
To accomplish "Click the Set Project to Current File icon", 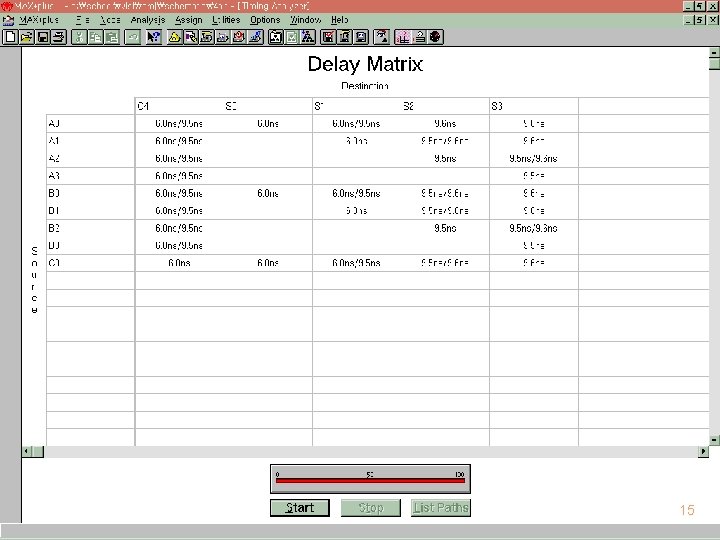I will tap(292, 37).
